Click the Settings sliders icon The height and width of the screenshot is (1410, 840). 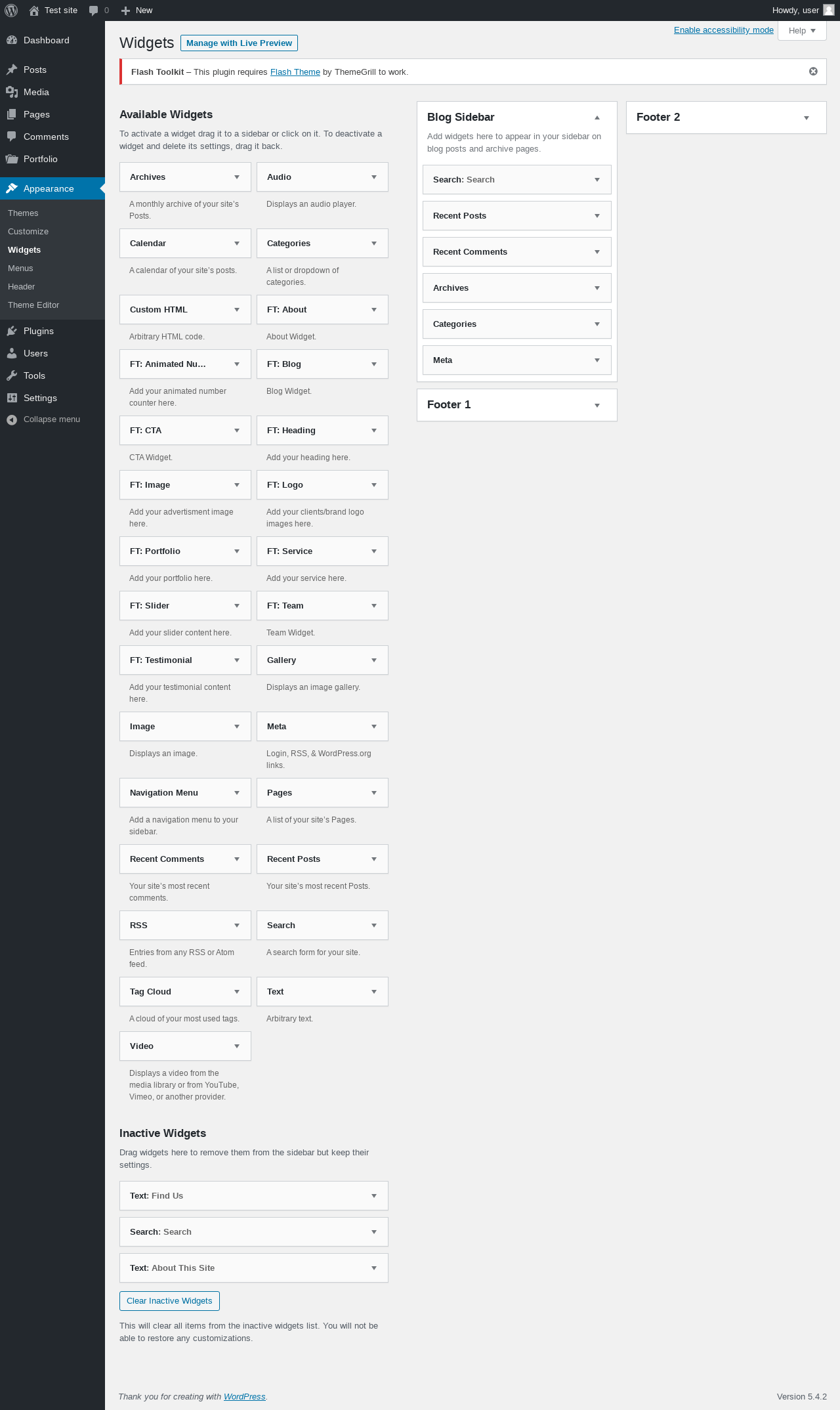coord(12,398)
